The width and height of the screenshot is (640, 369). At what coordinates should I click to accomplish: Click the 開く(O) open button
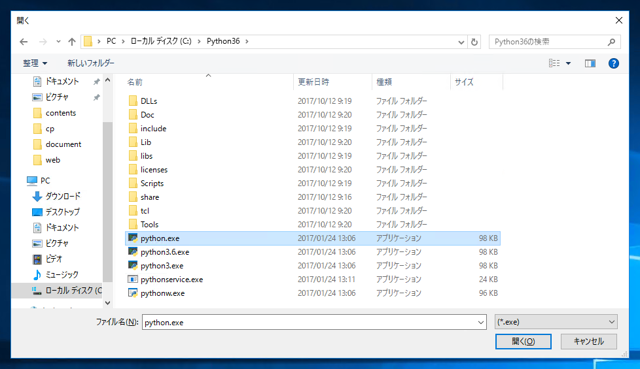pyautogui.click(x=523, y=342)
